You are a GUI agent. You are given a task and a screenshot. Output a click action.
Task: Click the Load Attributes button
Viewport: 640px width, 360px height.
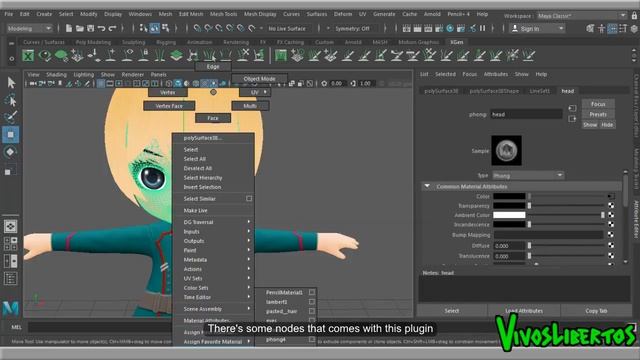pyautogui.click(x=524, y=311)
